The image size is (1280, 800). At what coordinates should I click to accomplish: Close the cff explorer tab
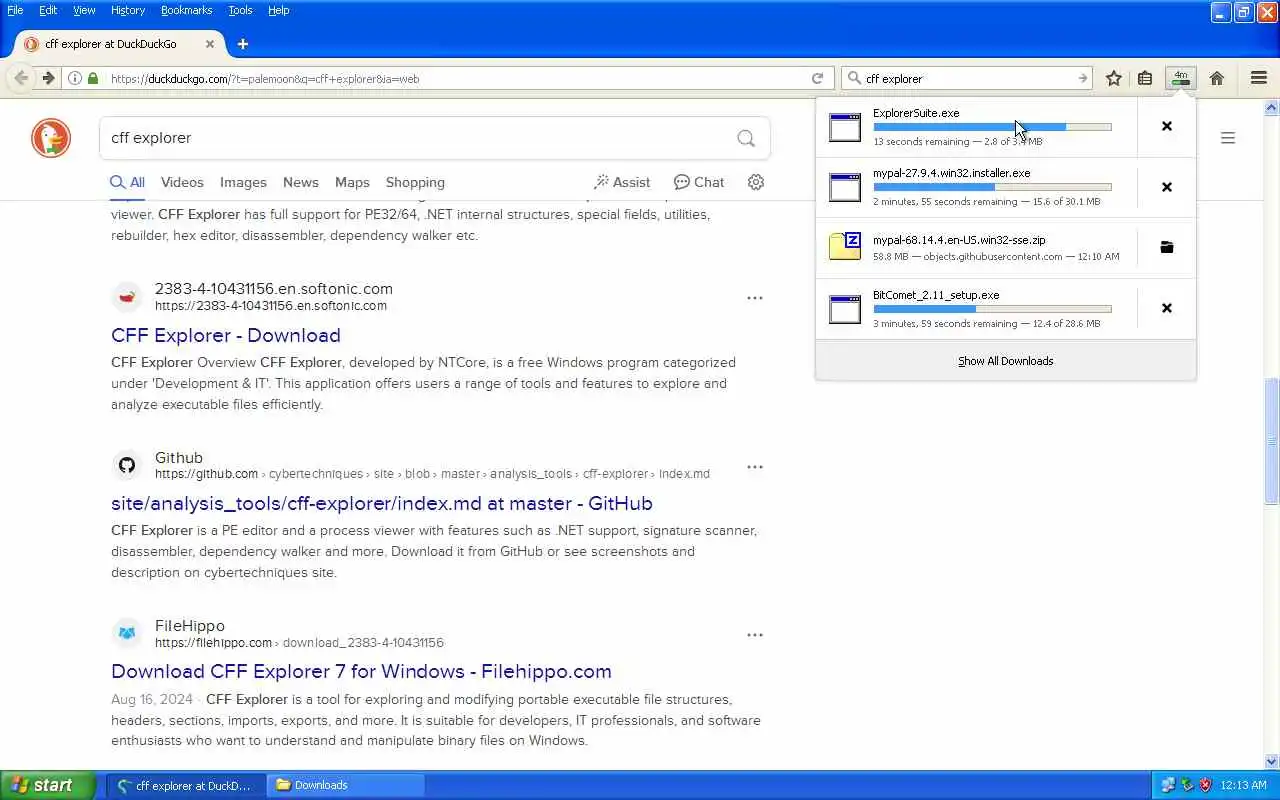coord(210,44)
